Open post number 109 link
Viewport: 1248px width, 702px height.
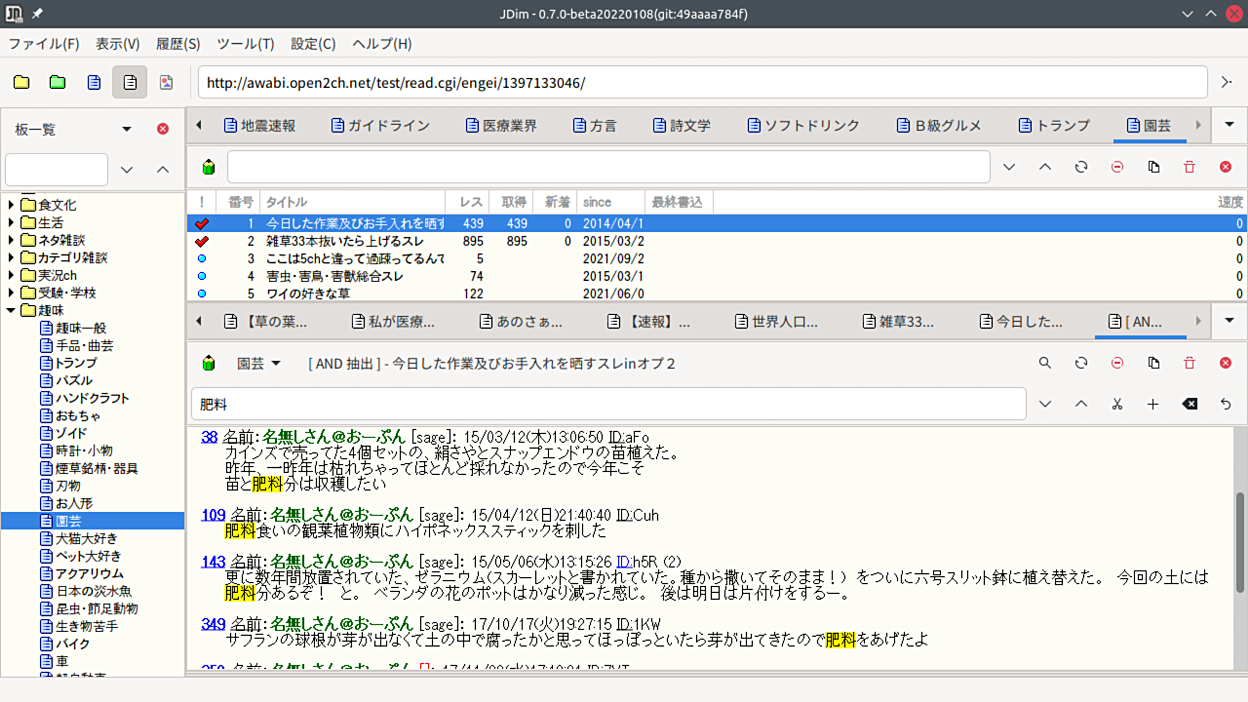(213, 515)
